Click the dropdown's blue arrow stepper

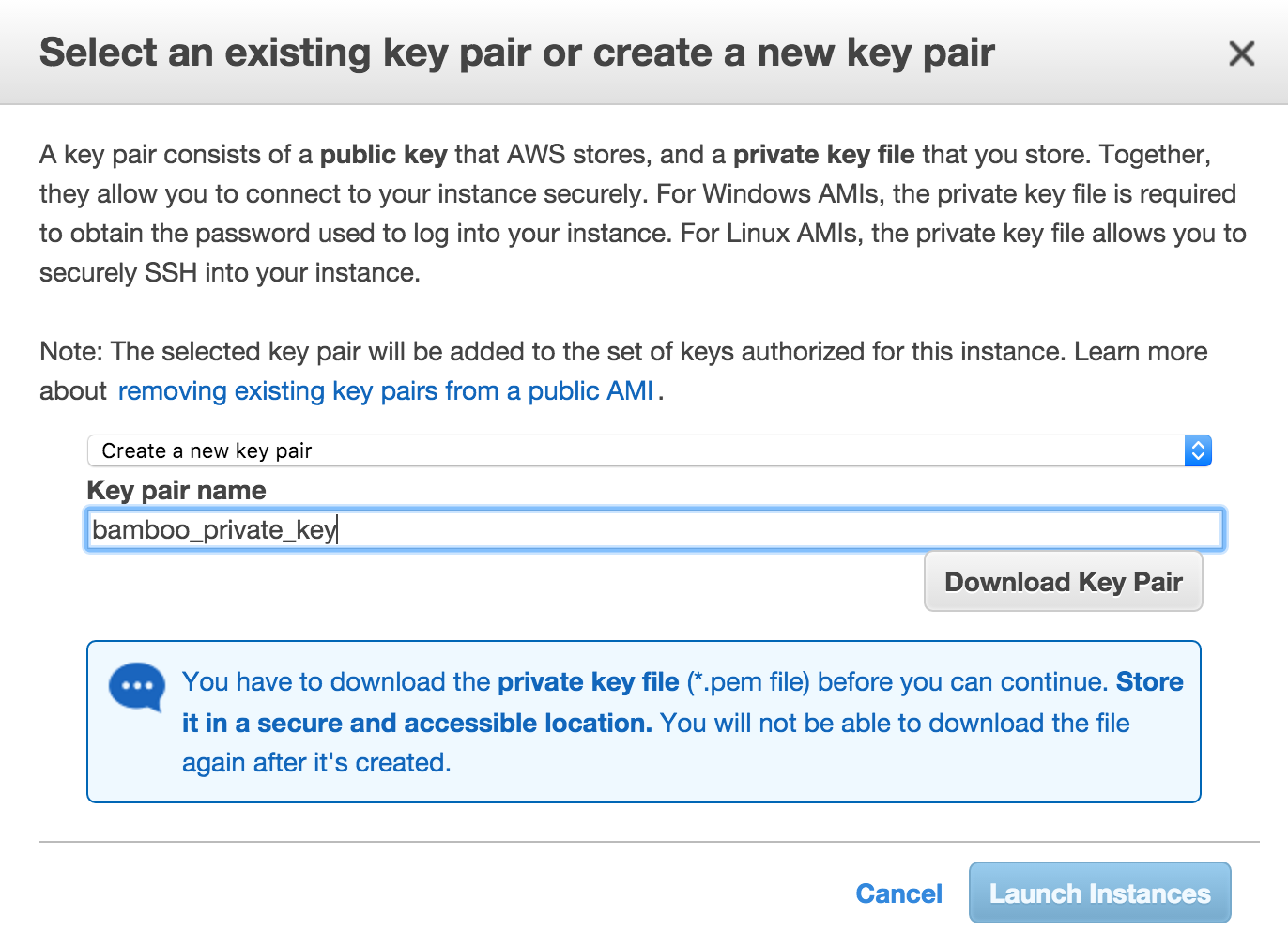point(1198,450)
